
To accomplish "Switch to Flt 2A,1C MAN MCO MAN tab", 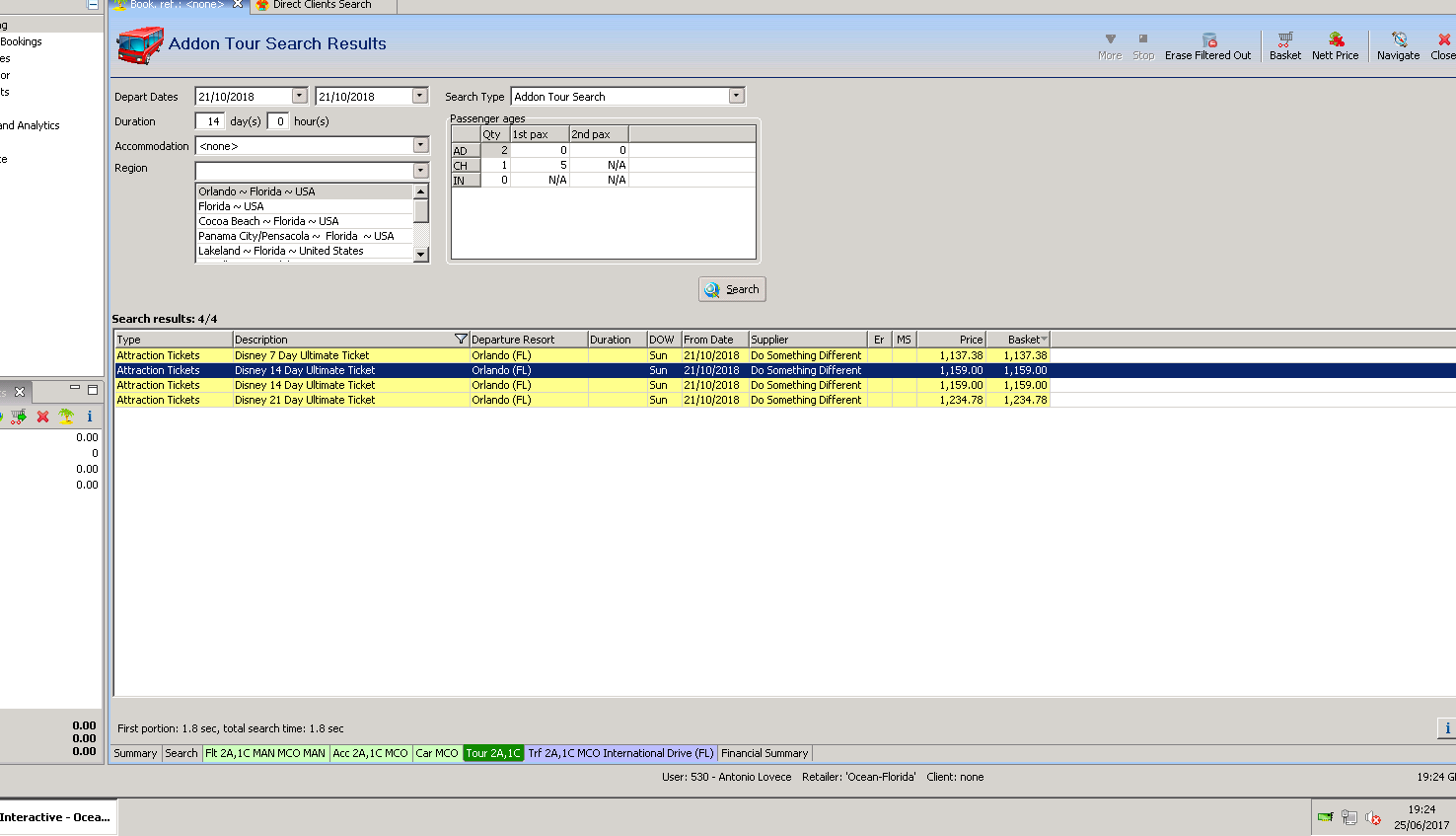I will (x=265, y=753).
